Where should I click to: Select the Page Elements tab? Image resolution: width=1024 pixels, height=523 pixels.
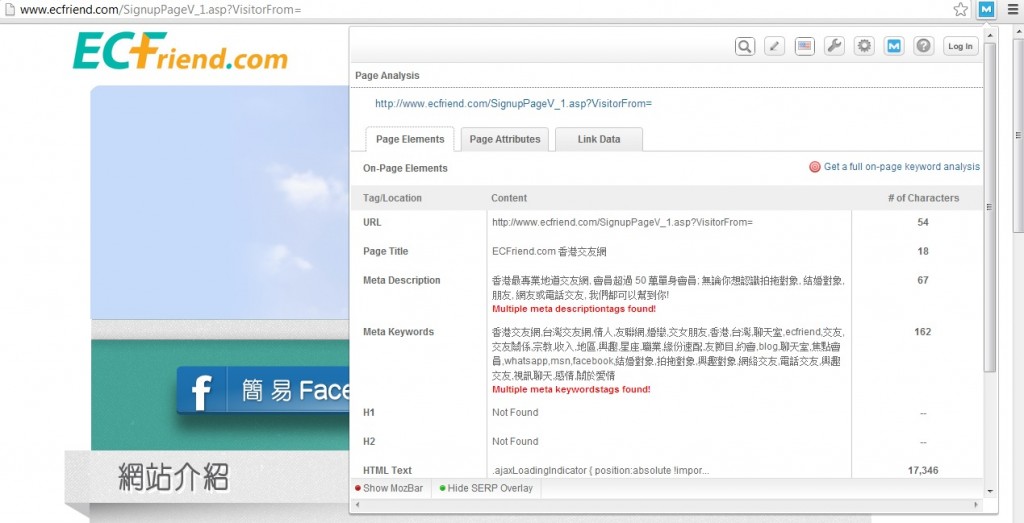409,139
